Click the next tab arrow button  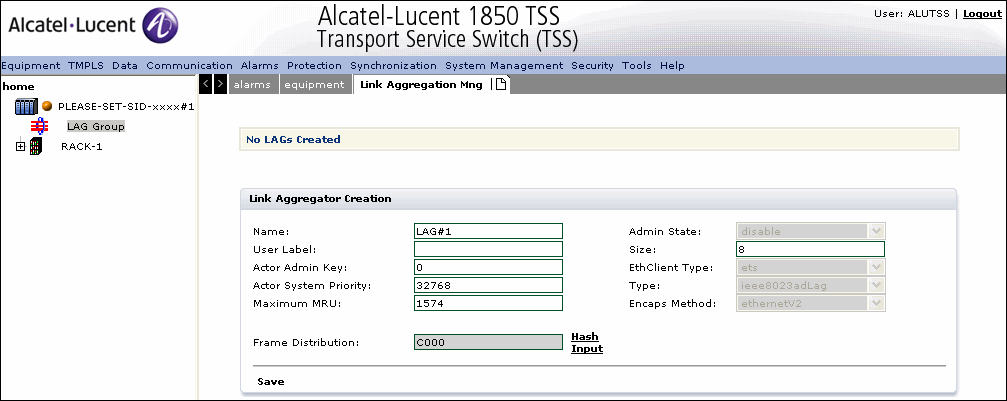coord(220,84)
